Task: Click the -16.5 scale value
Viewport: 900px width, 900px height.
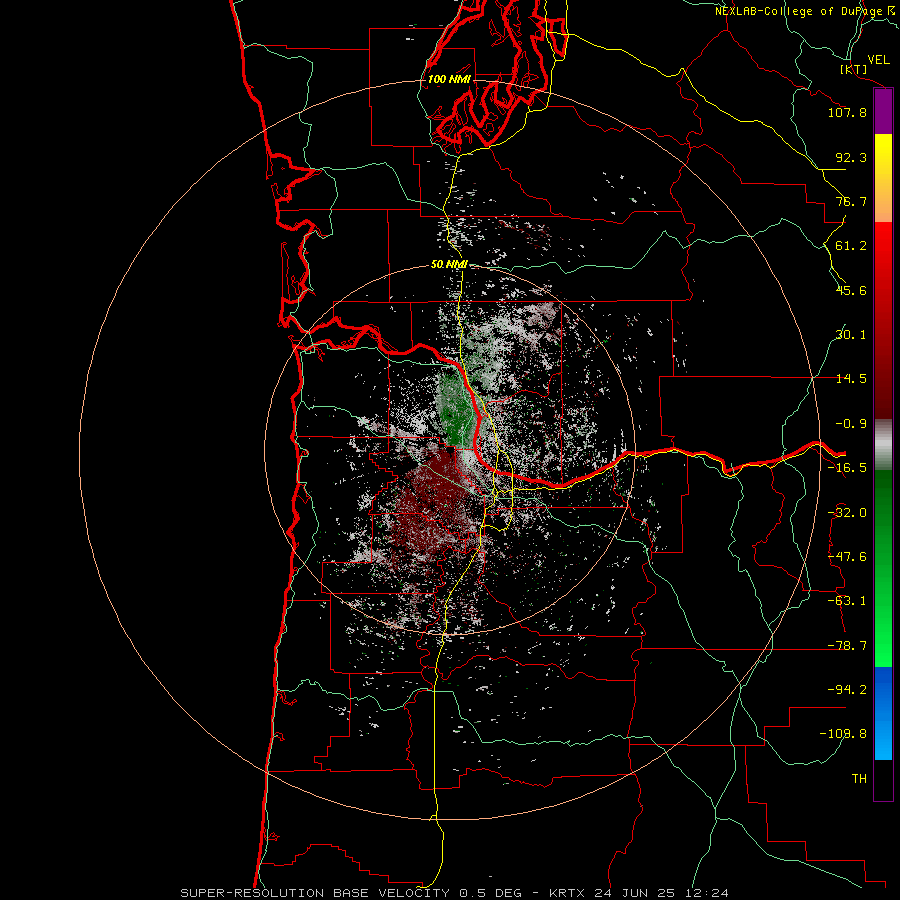Action: click(x=847, y=468)
